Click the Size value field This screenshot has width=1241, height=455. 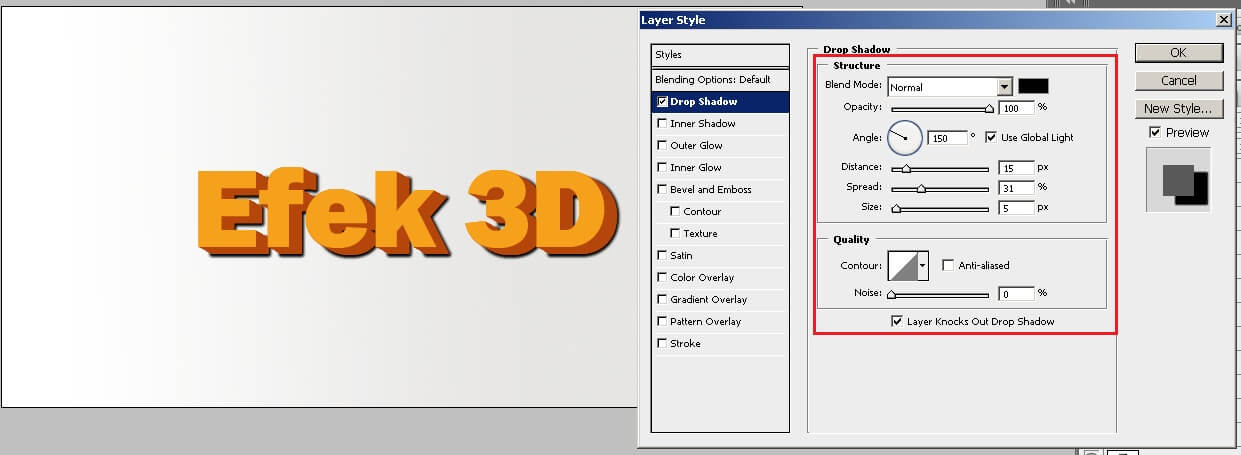(x=1015, y=208)
